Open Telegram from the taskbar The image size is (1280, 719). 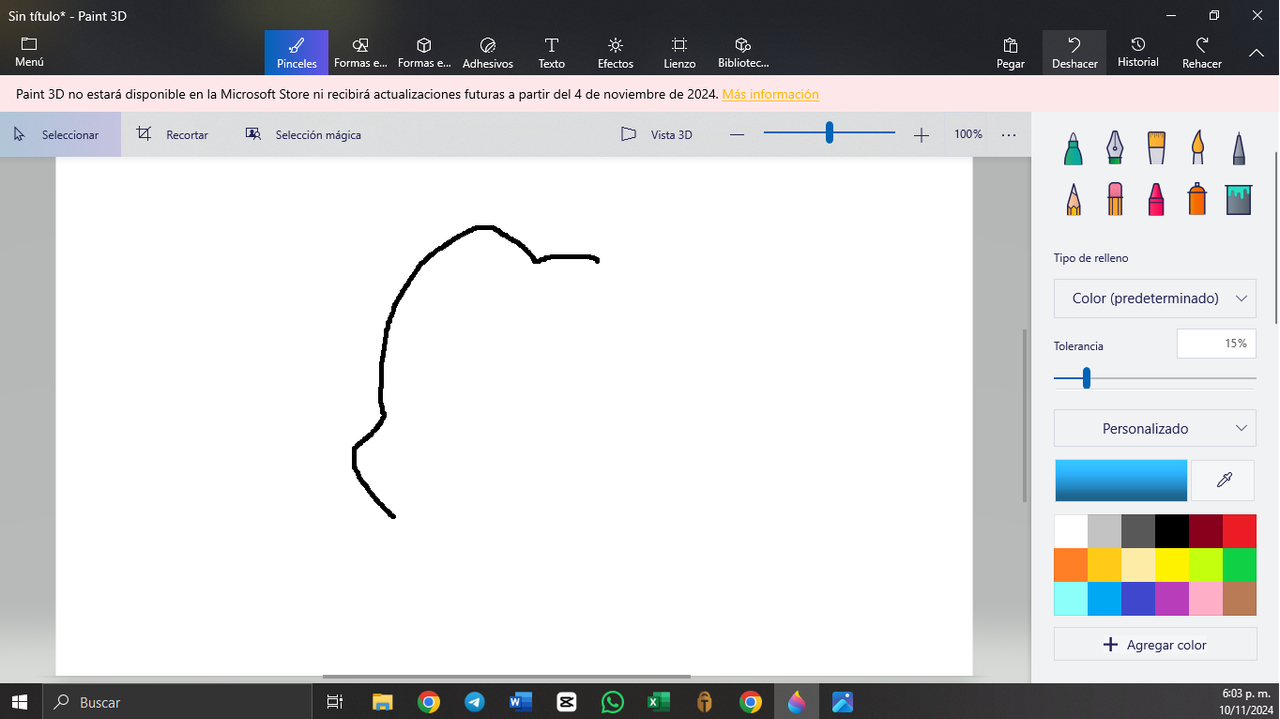tap(474, 702)
